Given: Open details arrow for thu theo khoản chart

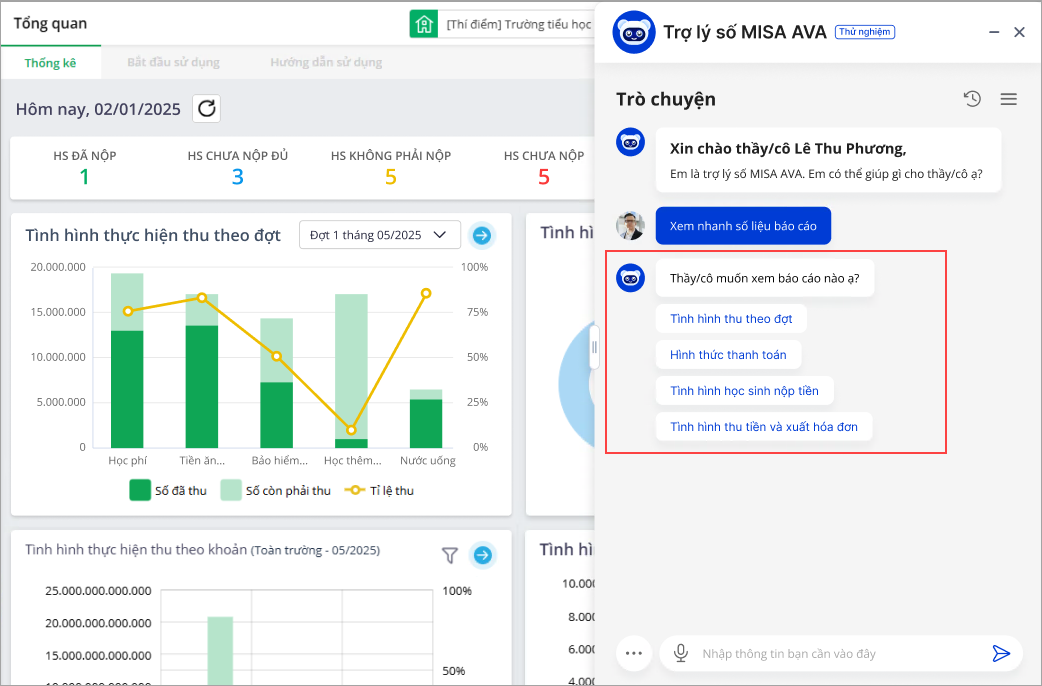Looking at the screenshot, I should (x=482, y=555).
